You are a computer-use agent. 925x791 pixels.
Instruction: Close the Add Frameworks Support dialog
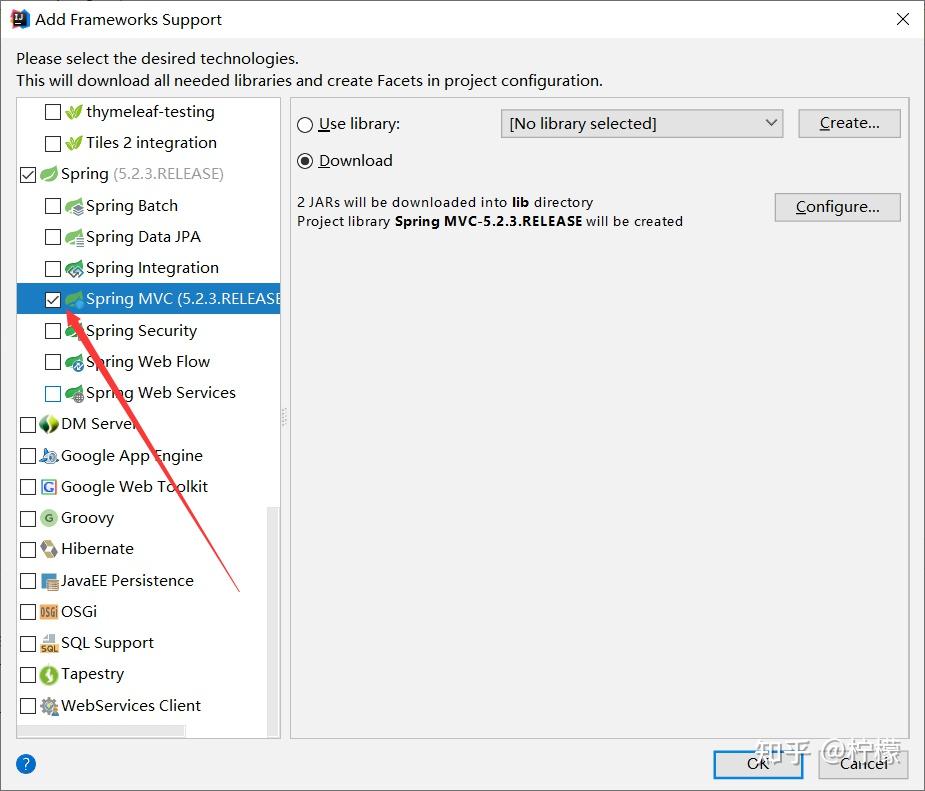[x=903, y=19]
